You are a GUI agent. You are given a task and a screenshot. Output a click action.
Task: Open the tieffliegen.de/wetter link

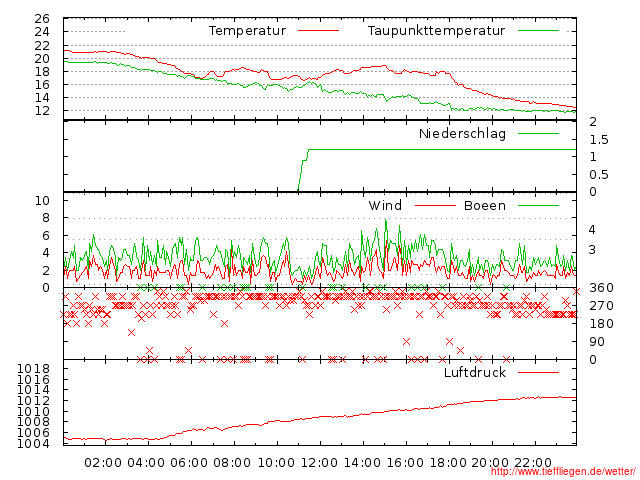563,471
